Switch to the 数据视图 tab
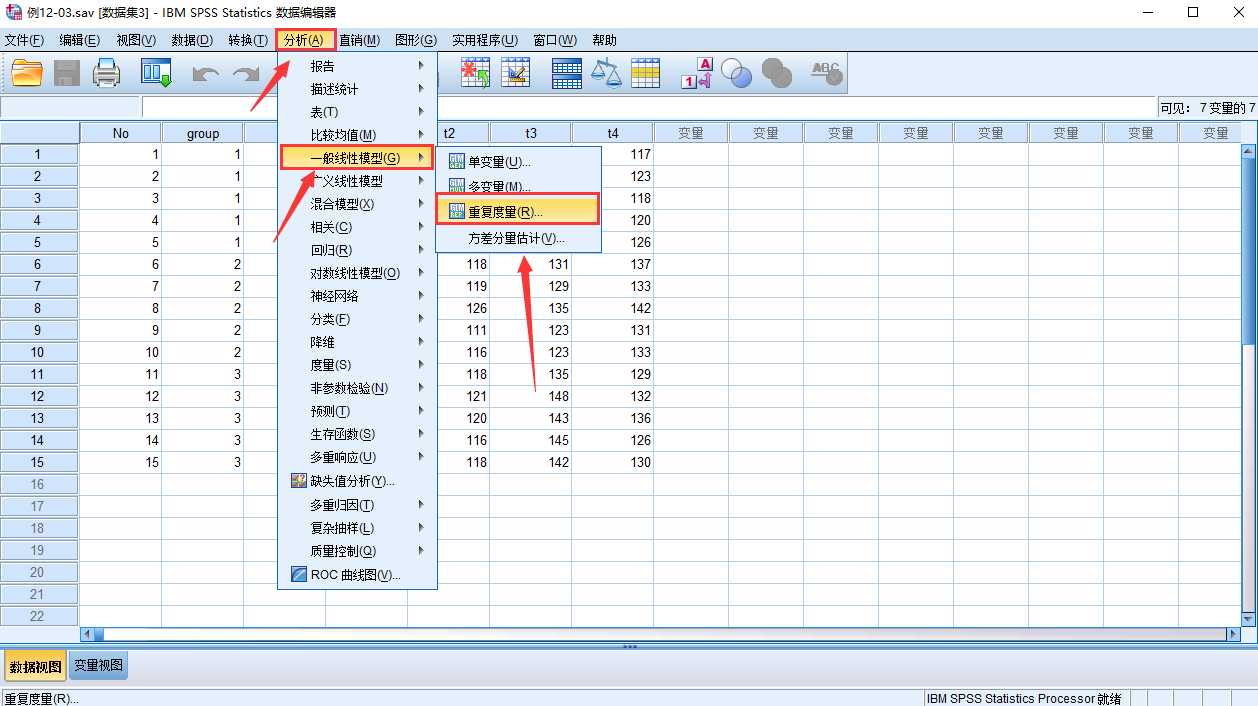Screen dimensions: 1258x706 click(x=36, y=666)
